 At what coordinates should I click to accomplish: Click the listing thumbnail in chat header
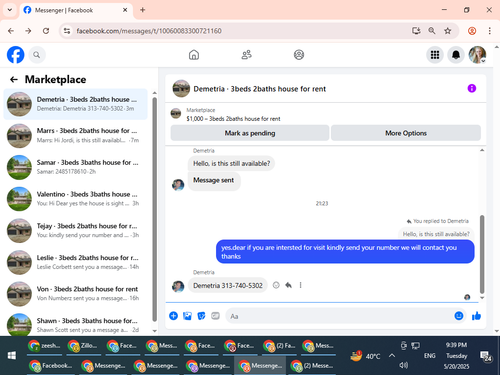(x=181, y=88)
